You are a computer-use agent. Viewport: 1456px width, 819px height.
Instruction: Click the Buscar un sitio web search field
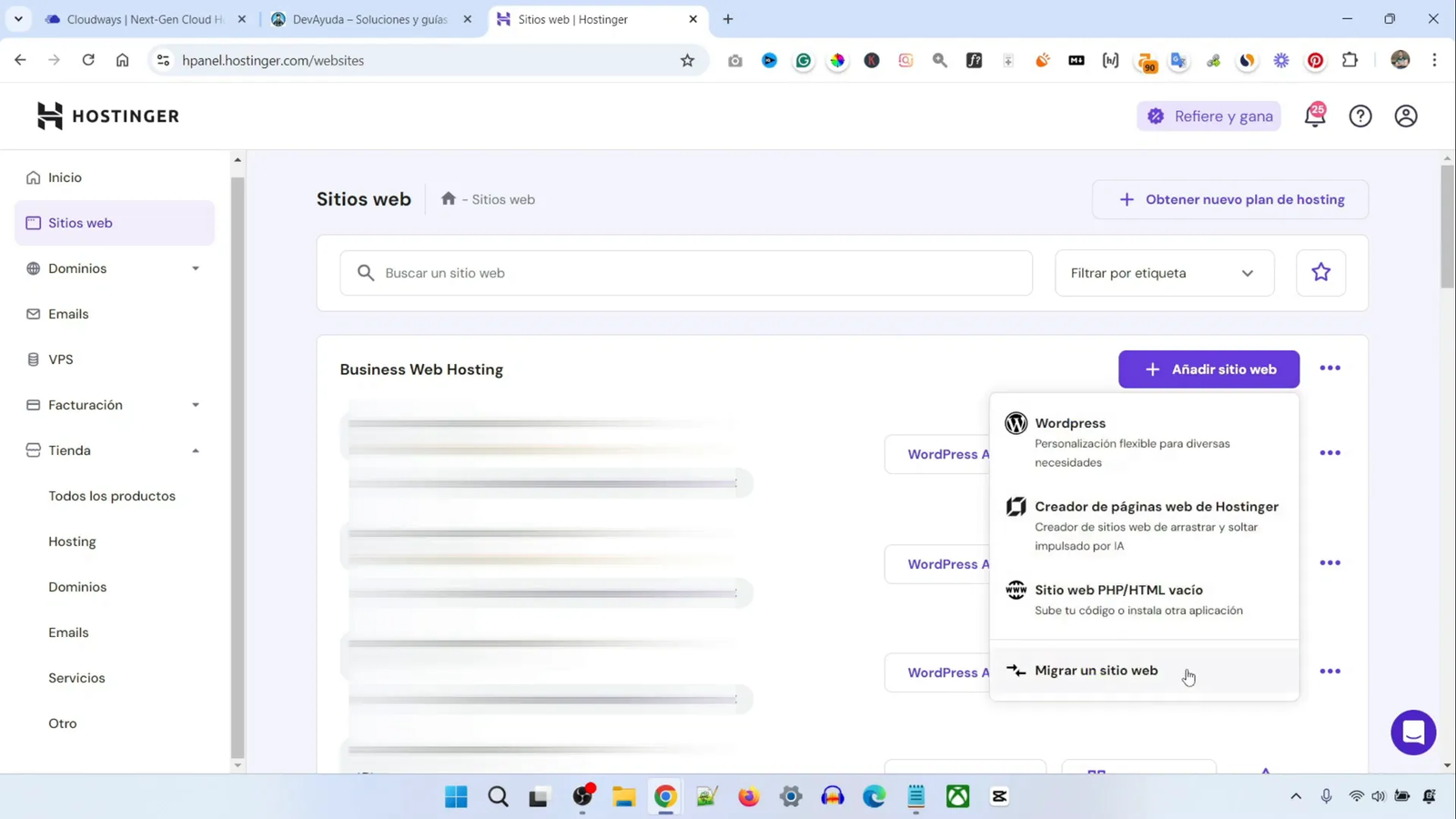click(x=685, y=272)
